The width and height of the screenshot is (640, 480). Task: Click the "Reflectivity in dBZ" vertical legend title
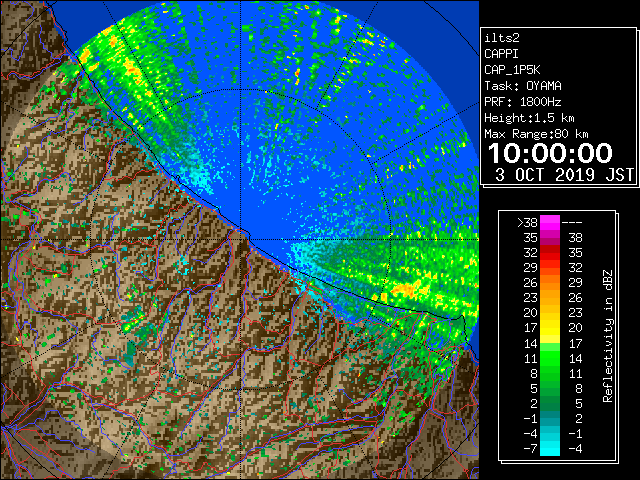pos(608,336)
